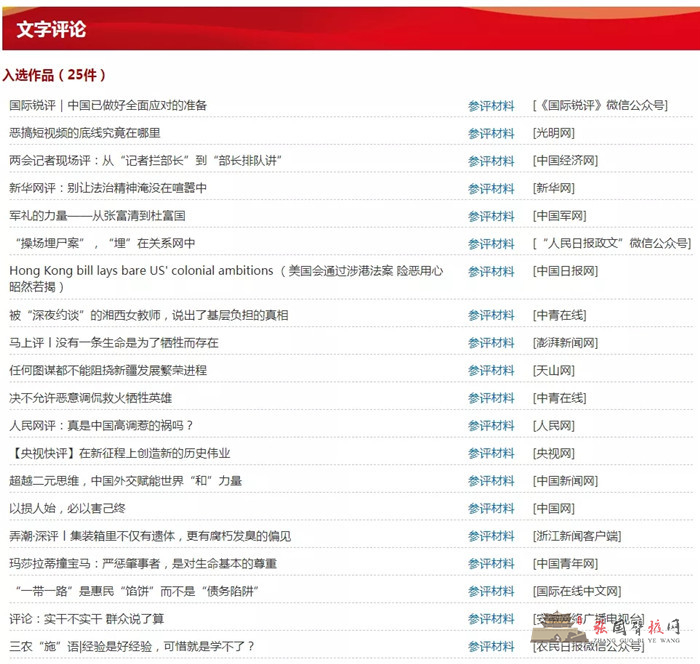
Task: Open 参评材料 for 马上评 没有一条生命 row
Action: tap(491, 343)
